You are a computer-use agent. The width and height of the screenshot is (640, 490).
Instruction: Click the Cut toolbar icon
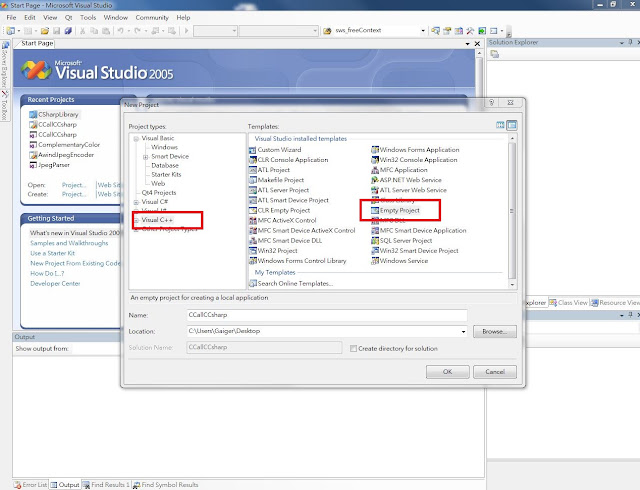82,31
